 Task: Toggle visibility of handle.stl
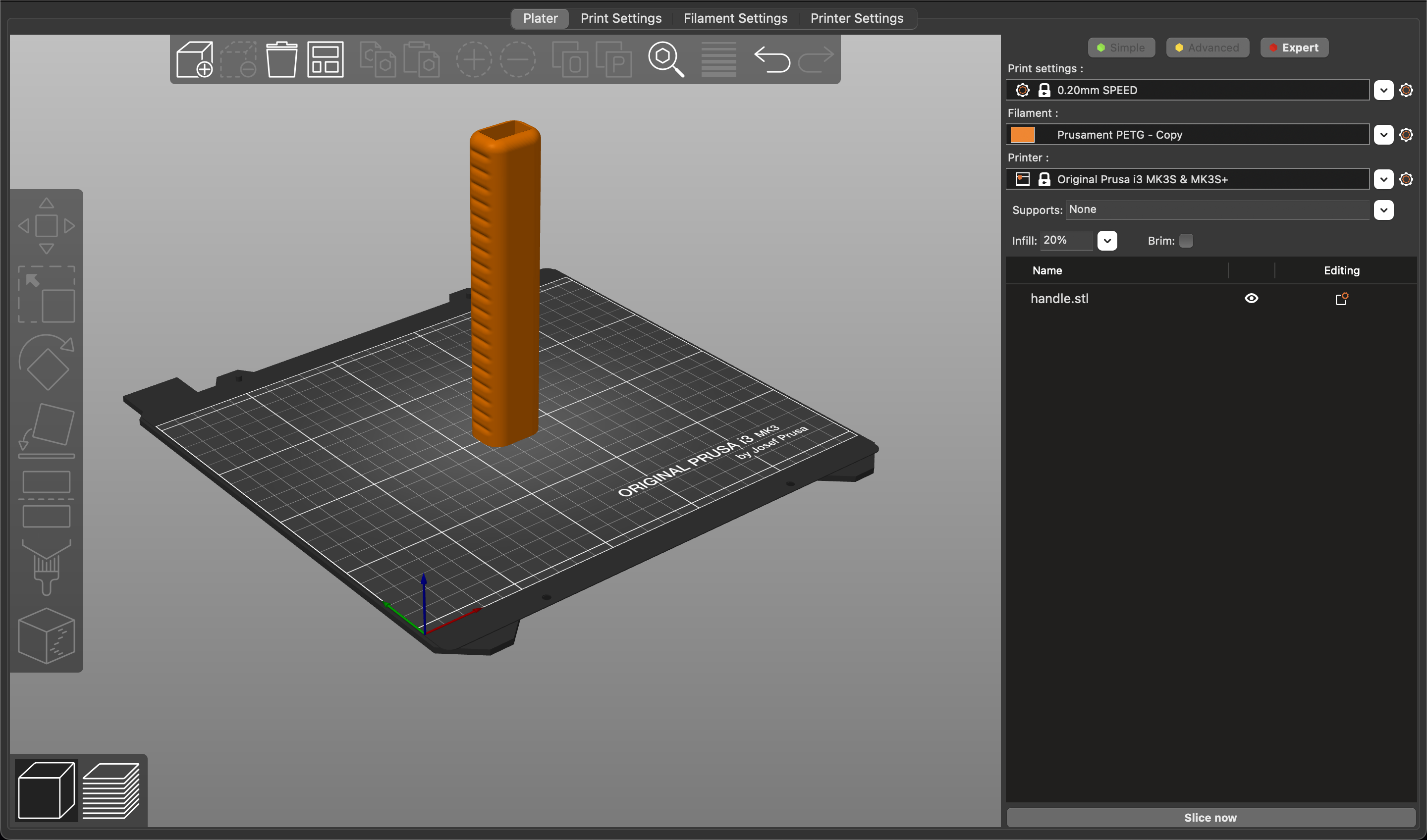click(1252, 298)
